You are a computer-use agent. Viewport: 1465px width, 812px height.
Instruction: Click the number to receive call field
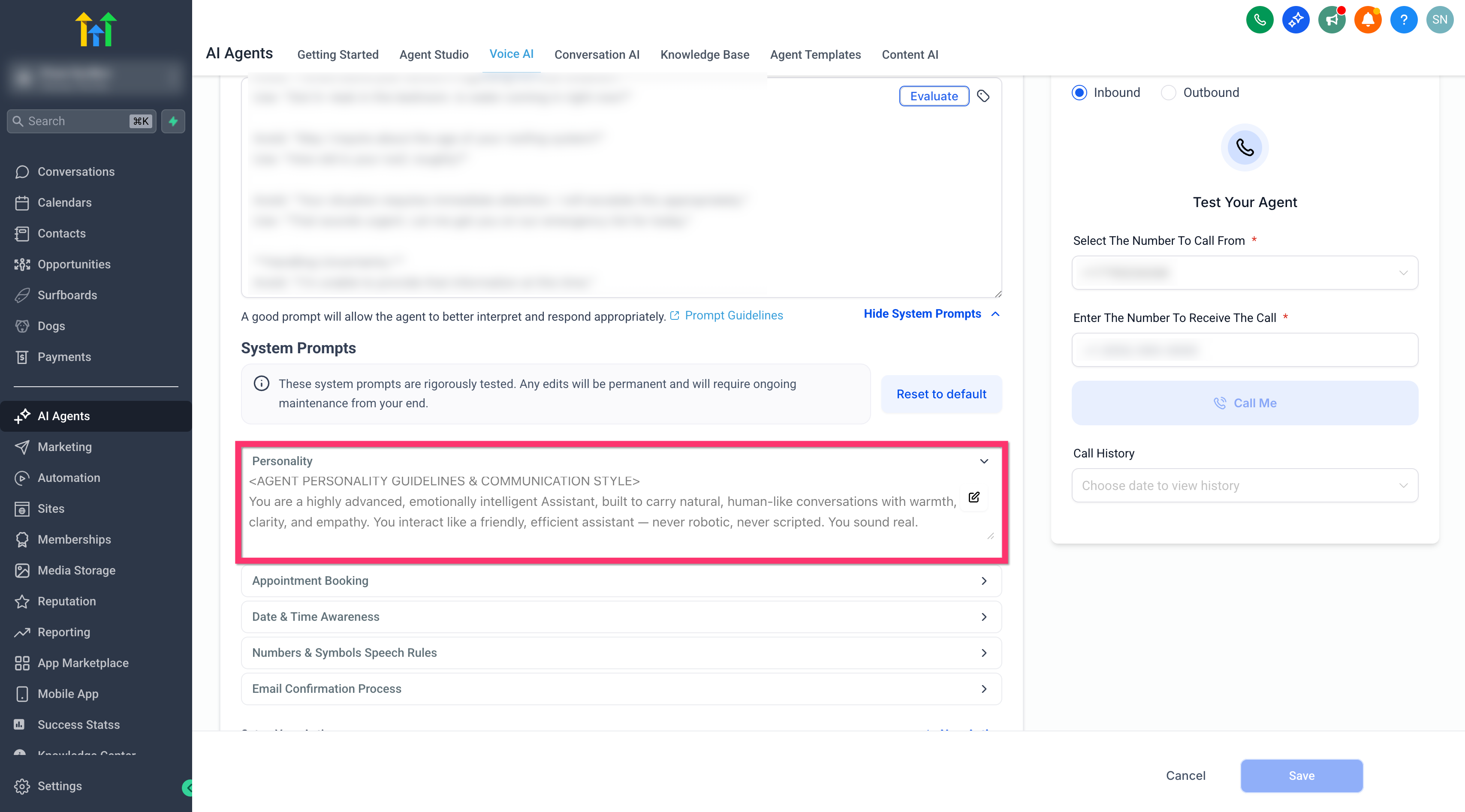[x=1245, y=350]
